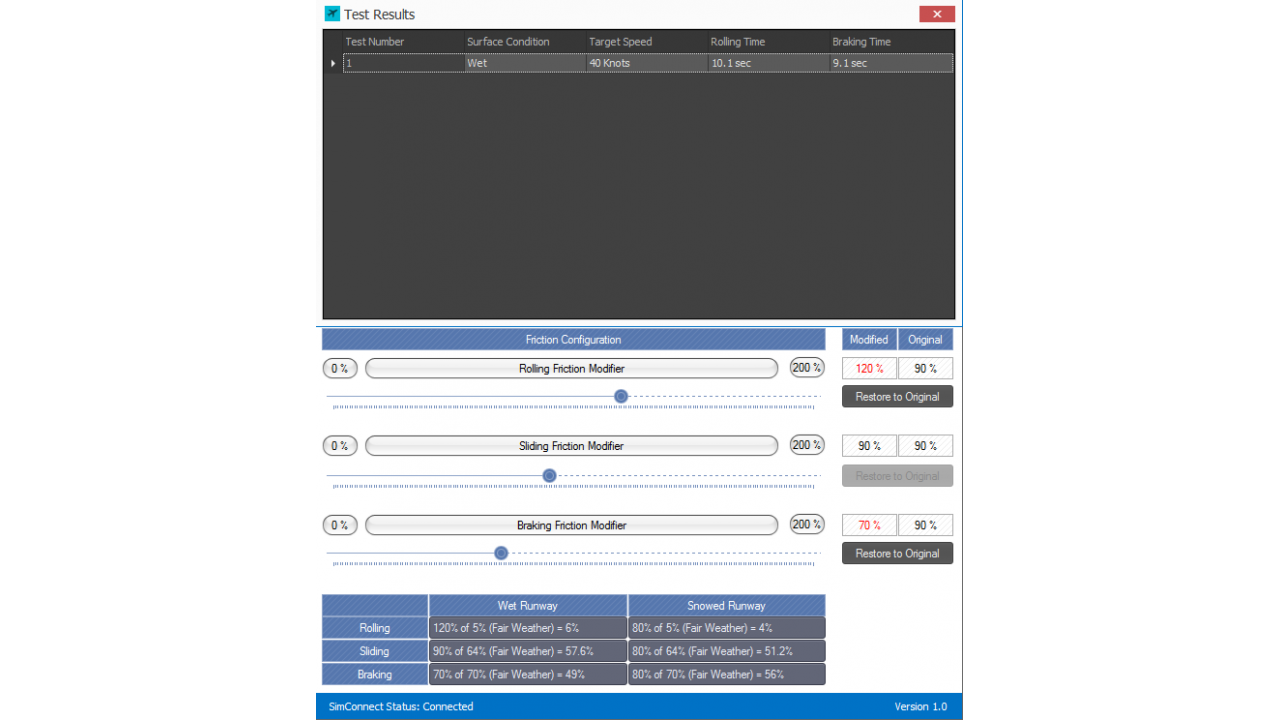Click the 40 Knots target speed cell
Viewport: 1280px width, 720px height.
click(646, 63)
